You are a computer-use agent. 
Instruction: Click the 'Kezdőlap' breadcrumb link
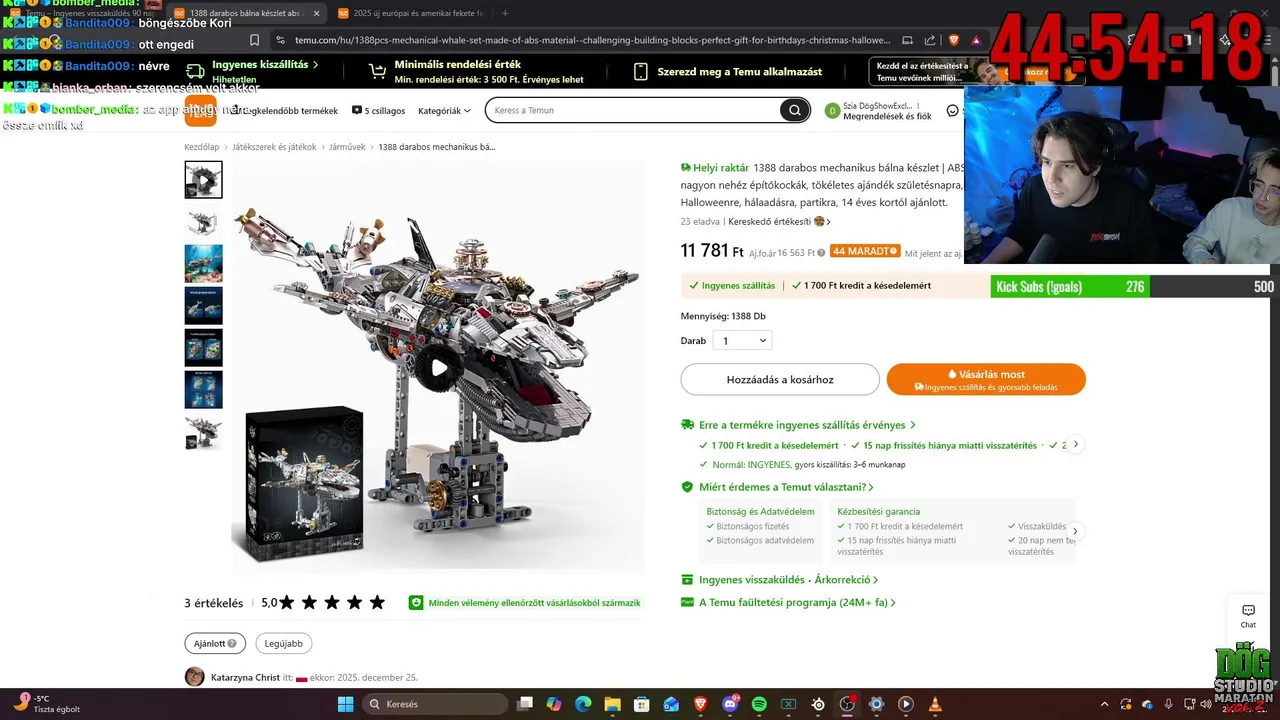click(x=202, y=147)
